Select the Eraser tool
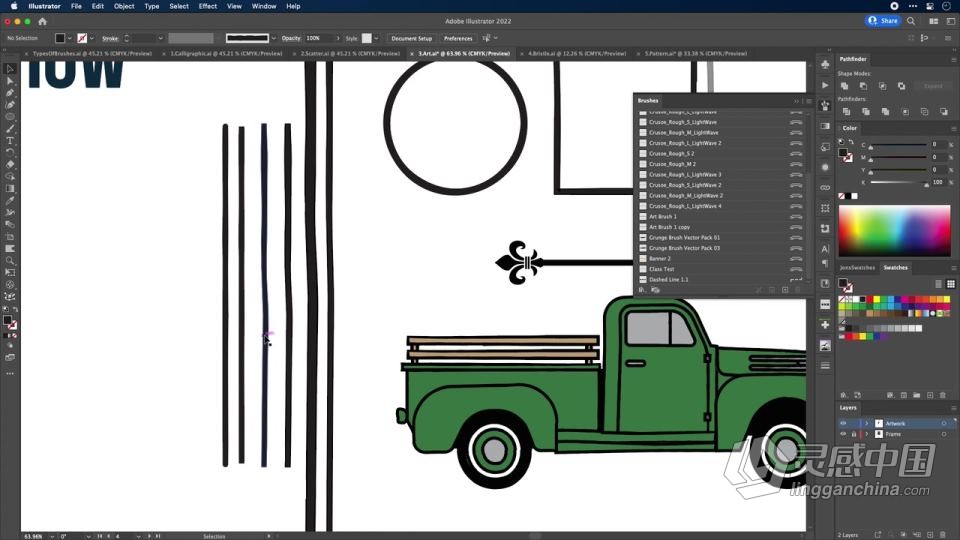Screen dimensions: 960x540 coord(10,165)
